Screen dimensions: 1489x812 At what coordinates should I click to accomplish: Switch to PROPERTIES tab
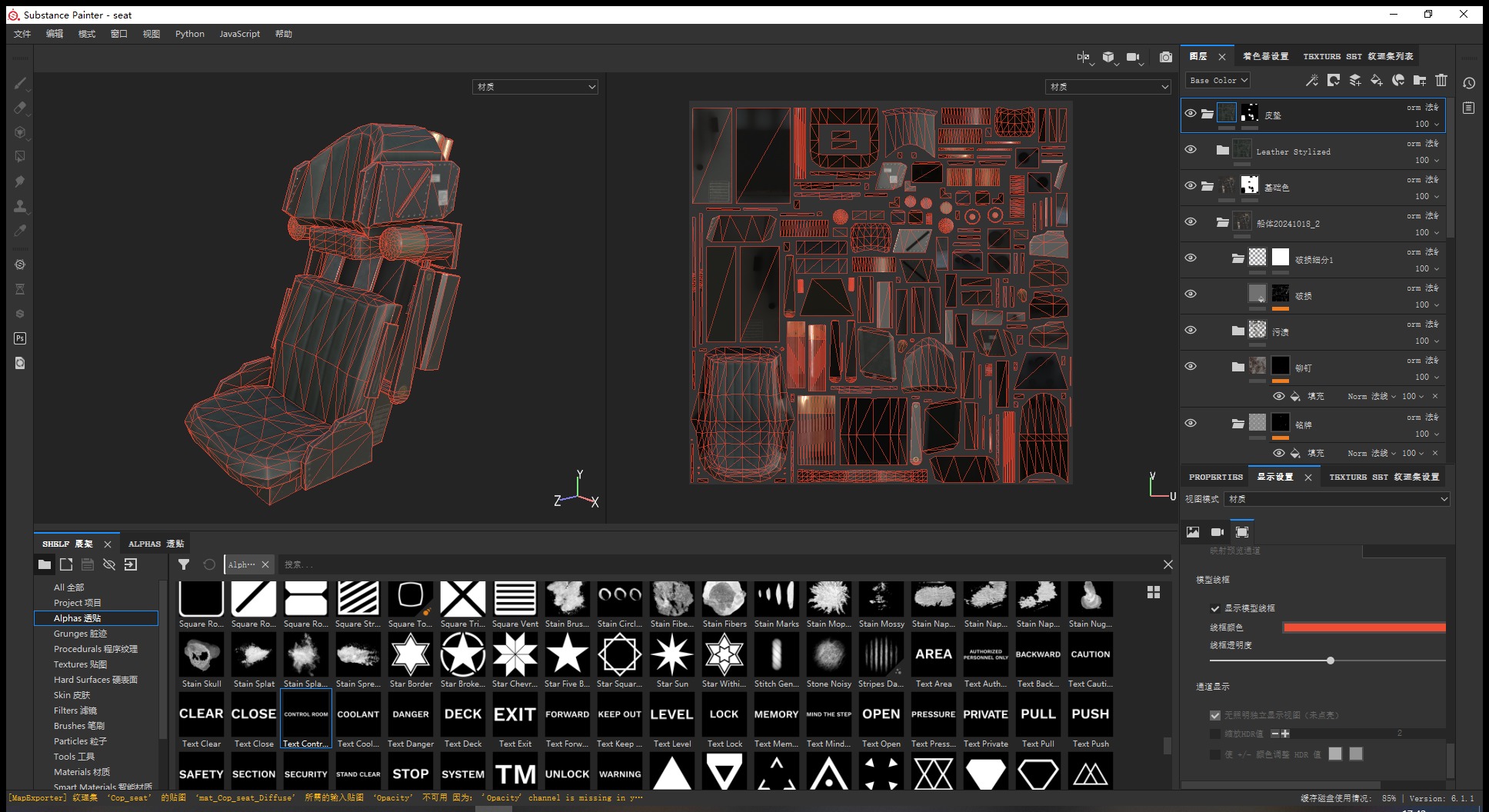[1215, 477]
